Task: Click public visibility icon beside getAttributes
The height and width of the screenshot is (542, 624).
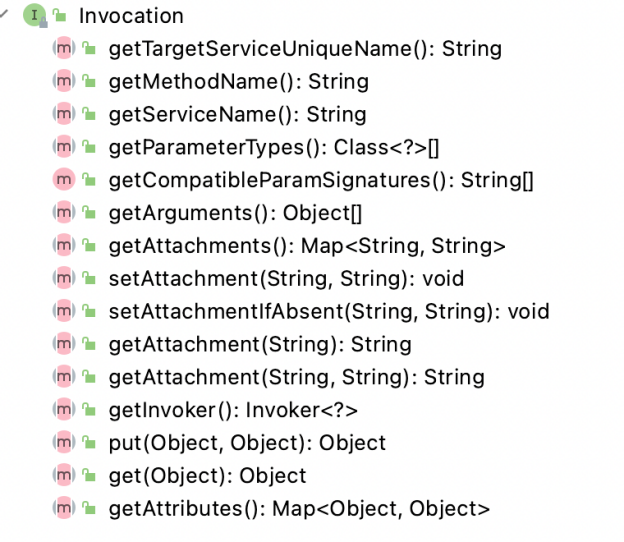Action: [x=89, y=508]
